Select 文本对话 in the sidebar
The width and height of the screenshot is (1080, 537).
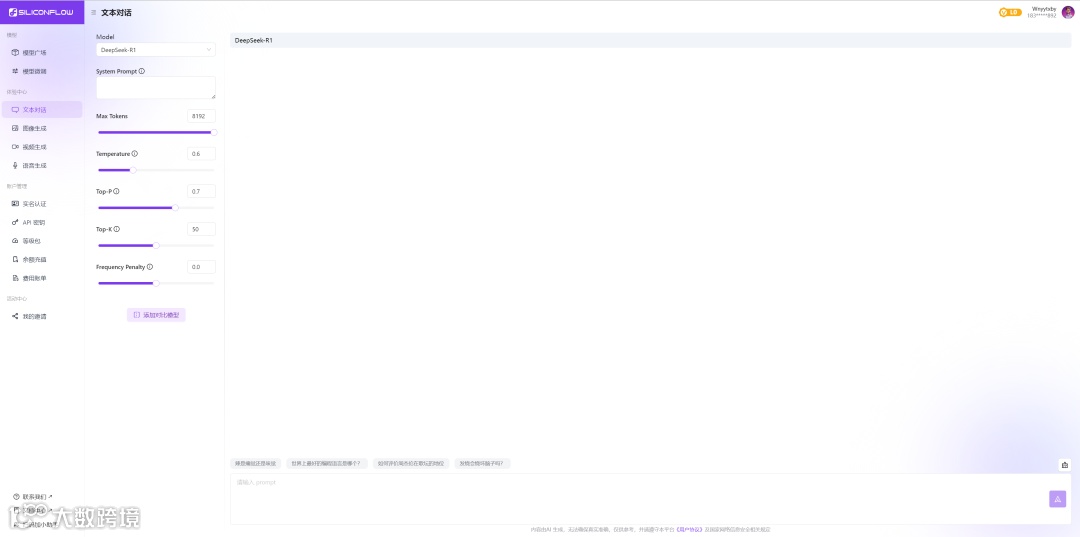(42, 109)
